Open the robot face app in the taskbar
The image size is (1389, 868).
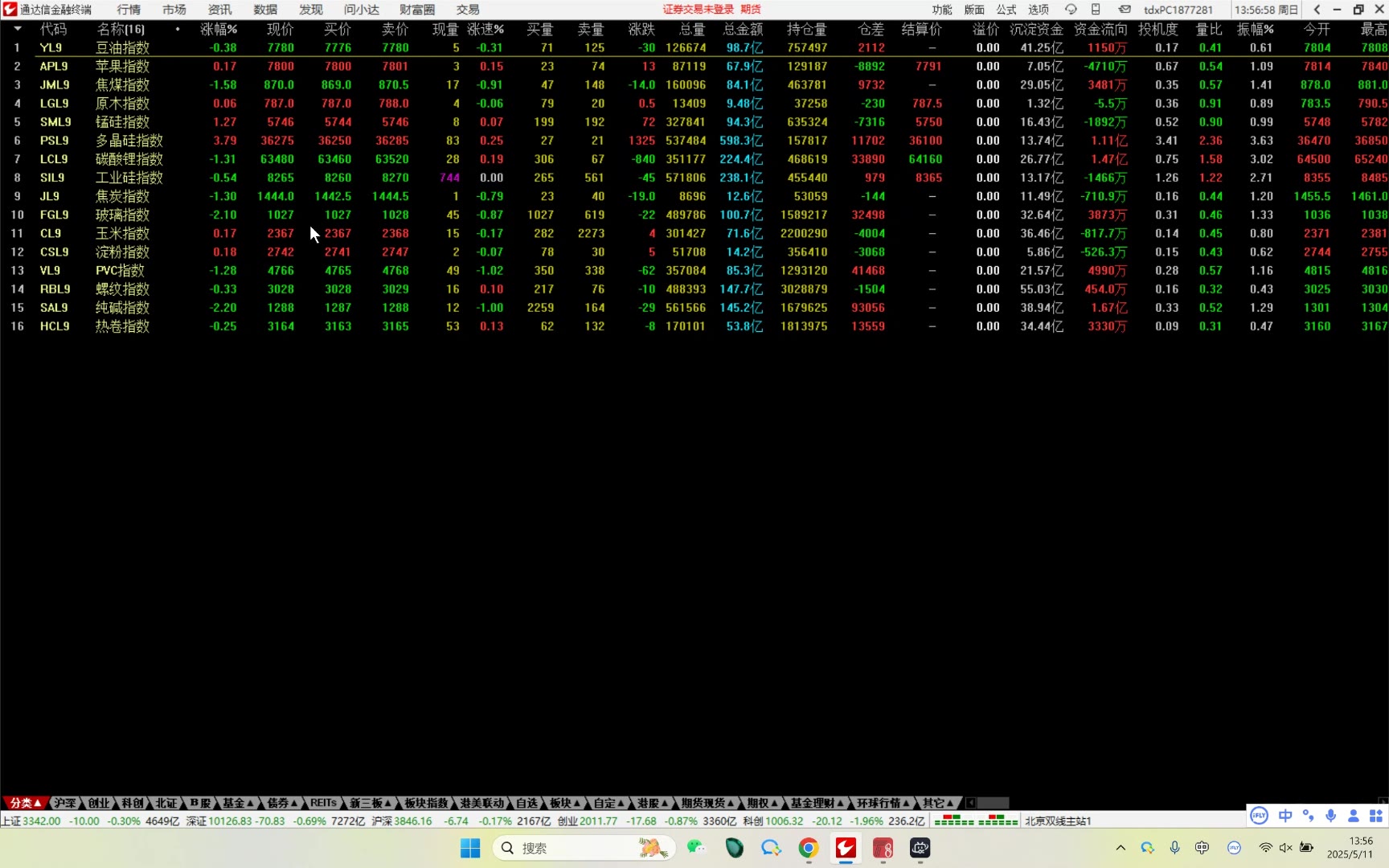coord(920,848)
